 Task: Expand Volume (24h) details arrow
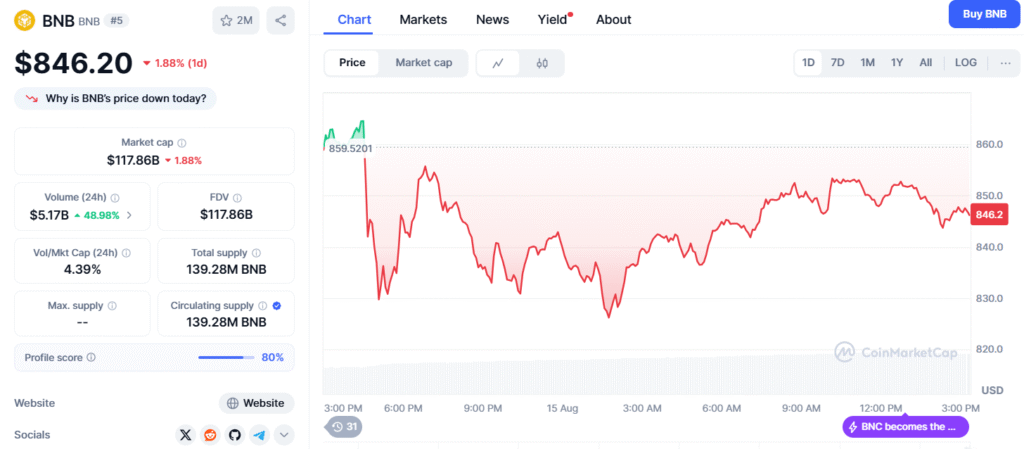pos(129,215)
